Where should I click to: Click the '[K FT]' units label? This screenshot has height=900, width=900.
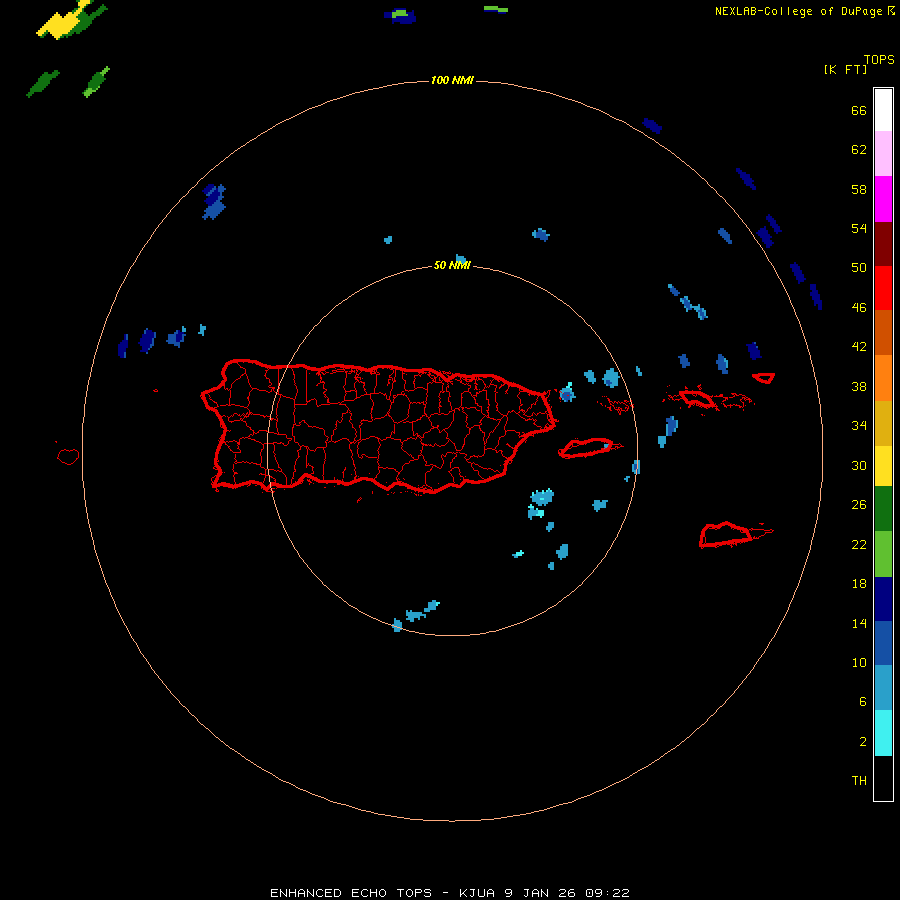(845, 69)
